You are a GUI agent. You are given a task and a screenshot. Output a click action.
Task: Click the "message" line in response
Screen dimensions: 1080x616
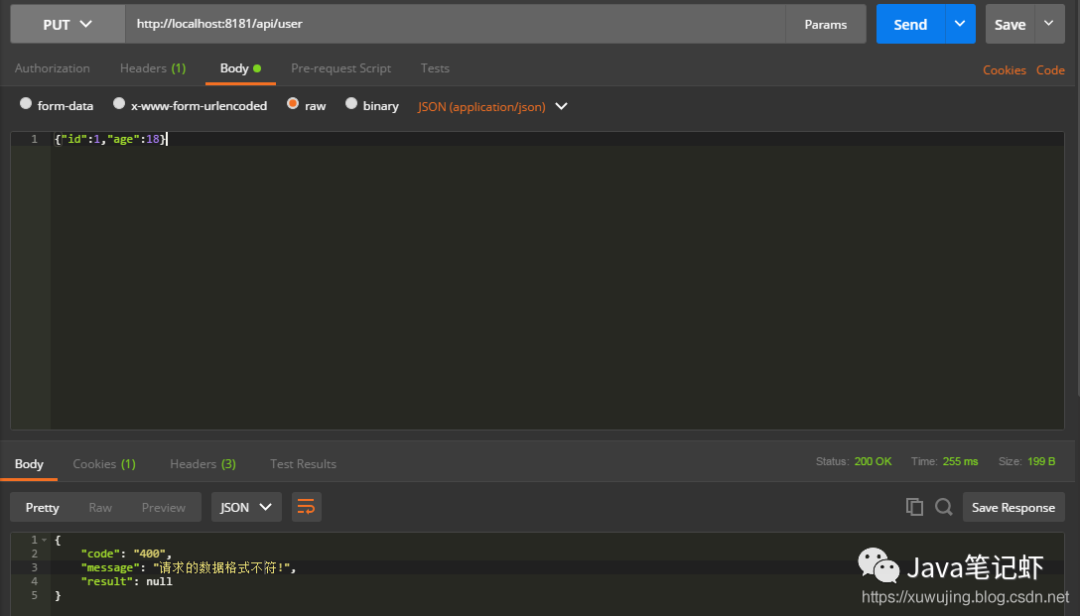pos(188,568)
